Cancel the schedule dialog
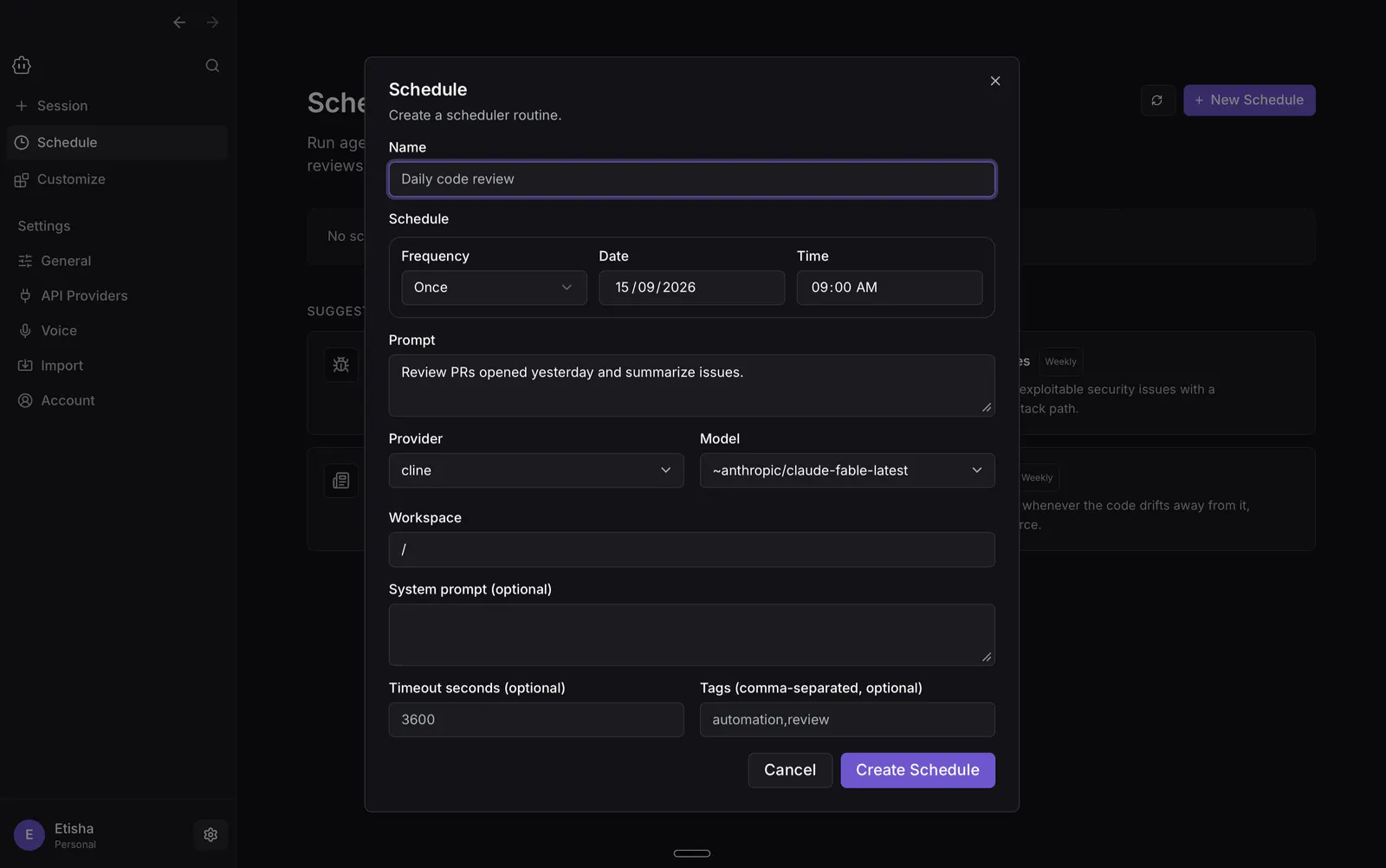The height and width of the screenshot is (868, 1386). point(790,770)
